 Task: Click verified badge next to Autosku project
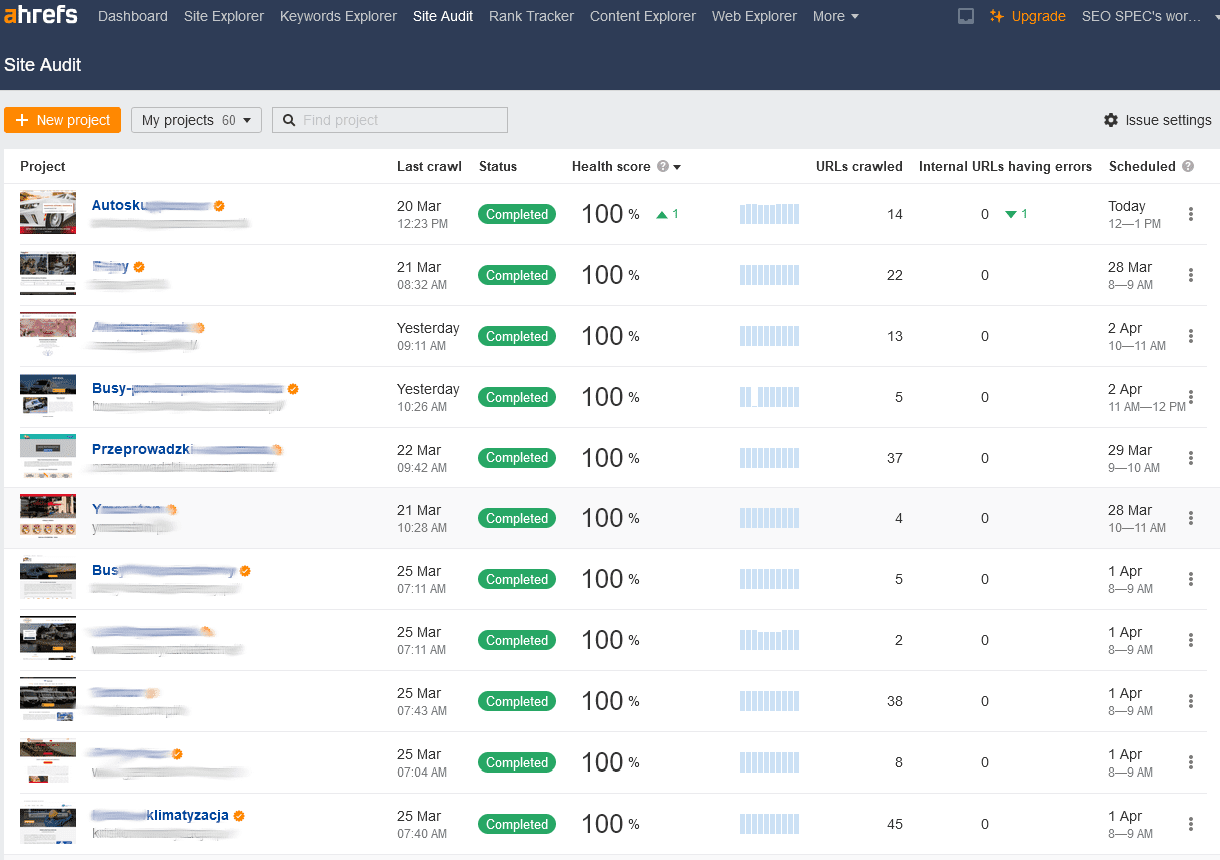click(219, 206)
